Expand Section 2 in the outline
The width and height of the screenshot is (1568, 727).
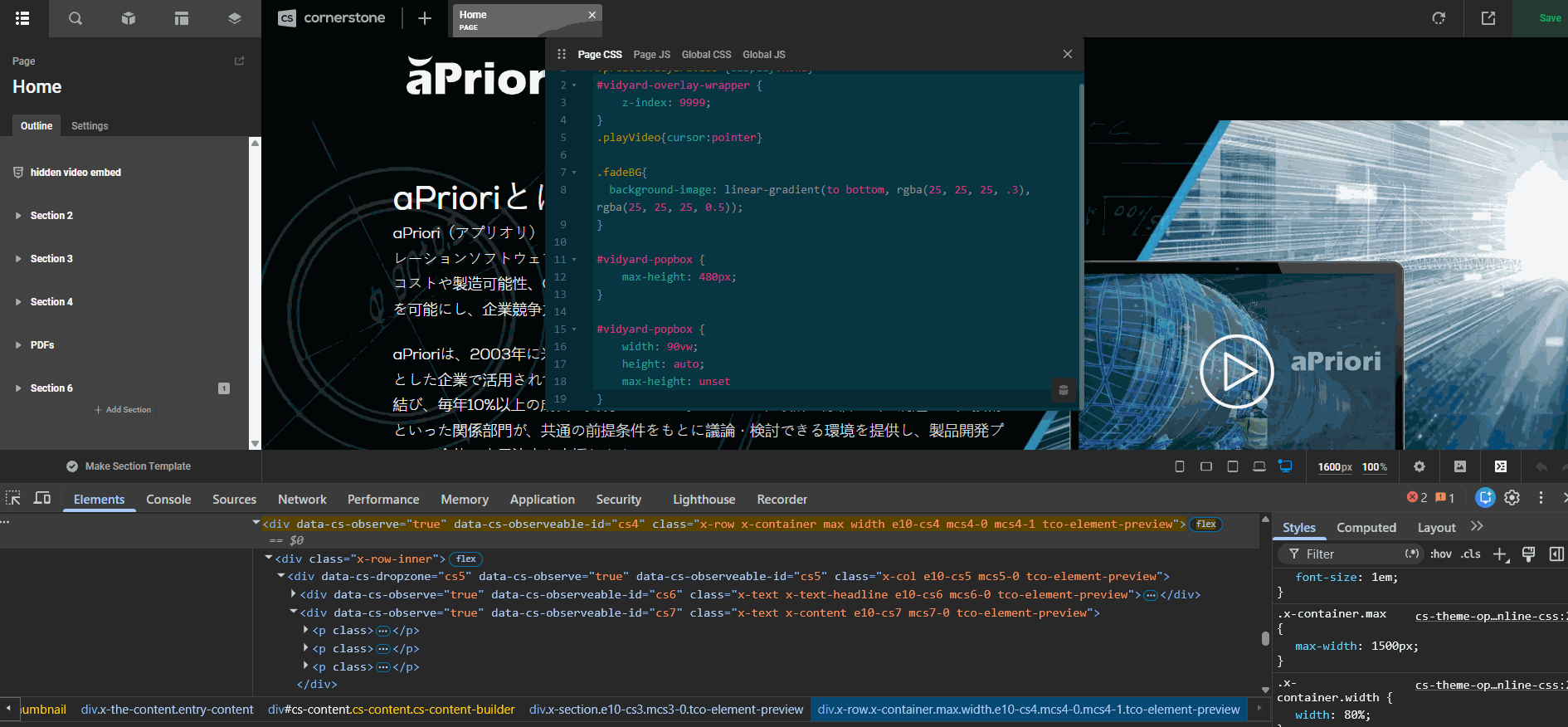click(x=18, y=216)
